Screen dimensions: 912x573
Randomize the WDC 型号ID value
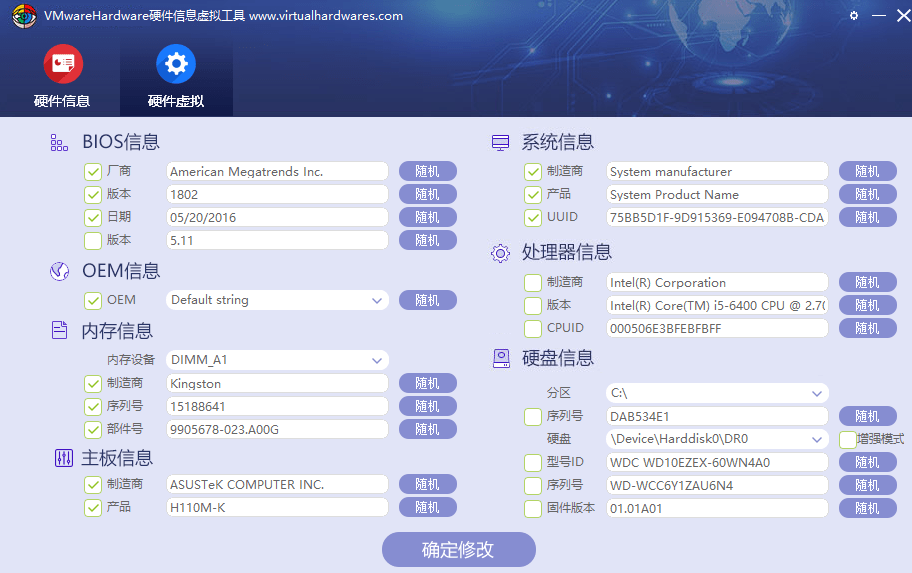pos(867,462)
